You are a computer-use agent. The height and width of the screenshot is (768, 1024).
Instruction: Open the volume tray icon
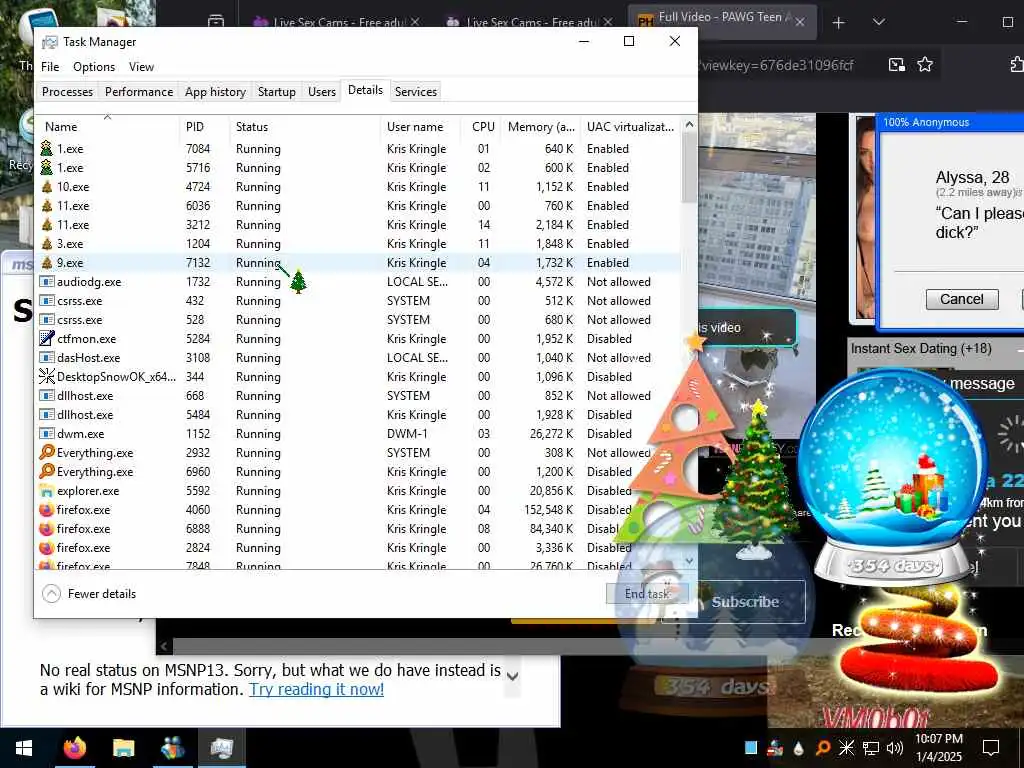[x=895, y=748]
